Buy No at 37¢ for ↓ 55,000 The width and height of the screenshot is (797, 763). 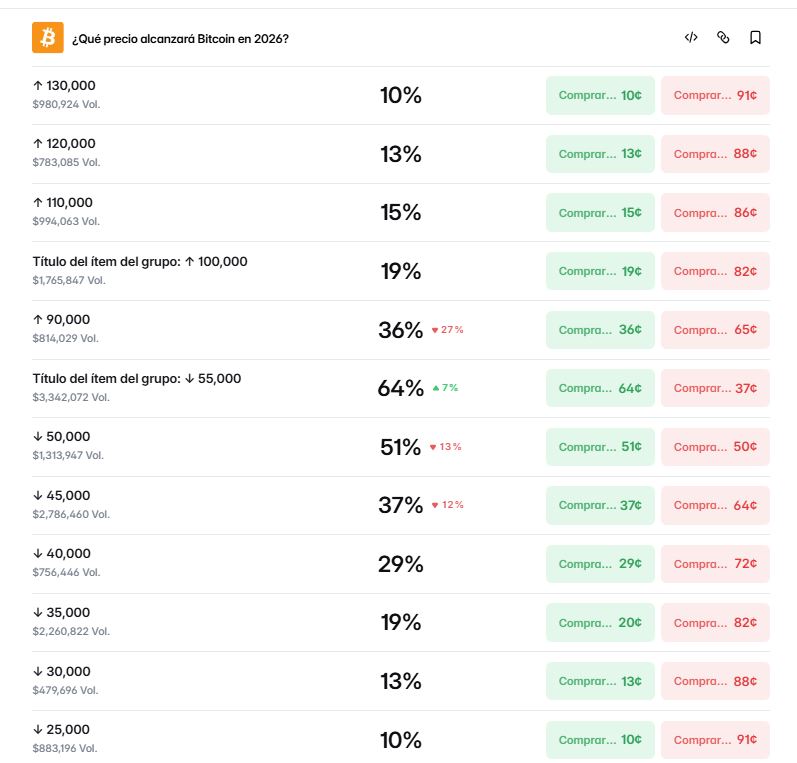point(715,388)
